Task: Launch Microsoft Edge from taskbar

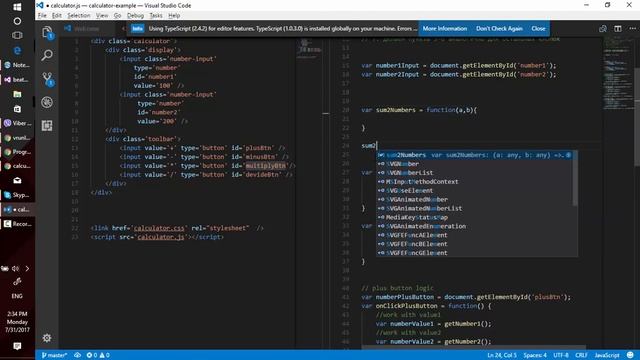Action: (17, 50)
